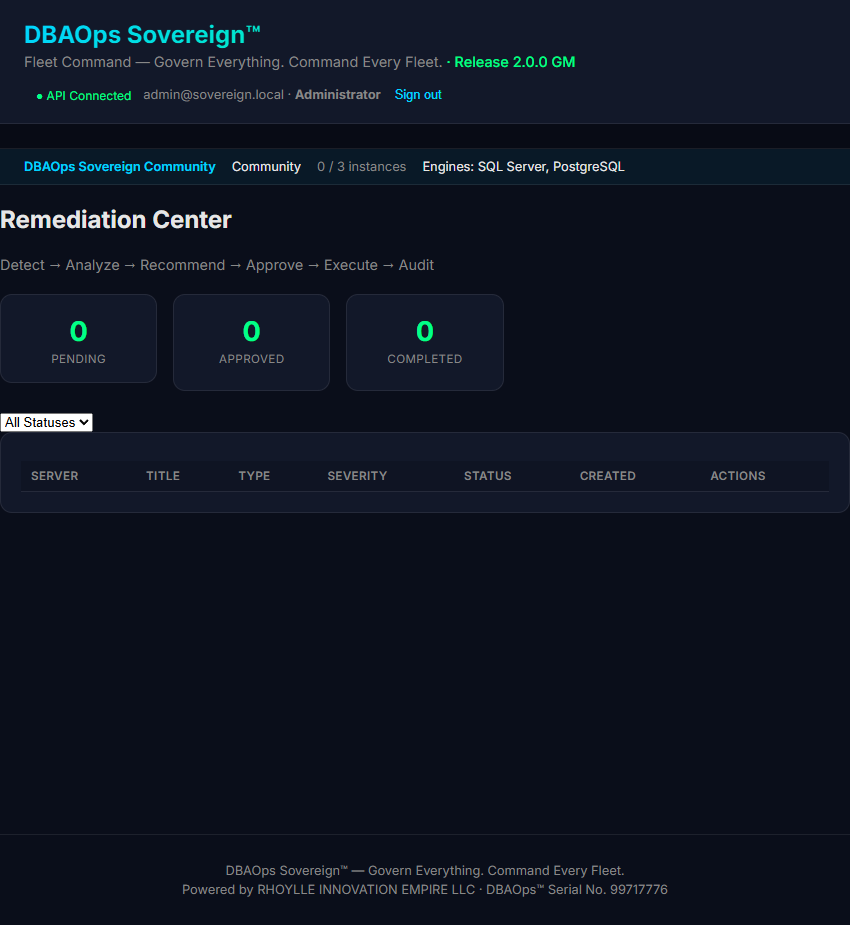Open the All Statuses dropdown
The width and height of the screenshot is (850, 925).
pyautogui.click(x=47, y=422)
